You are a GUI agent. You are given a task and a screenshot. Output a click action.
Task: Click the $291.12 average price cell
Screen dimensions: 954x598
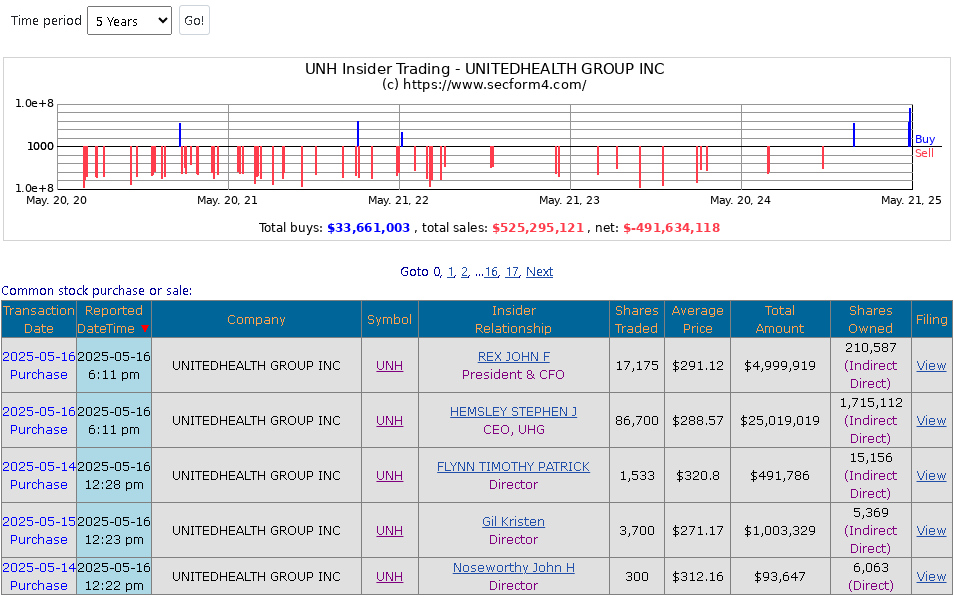point(697,366)
